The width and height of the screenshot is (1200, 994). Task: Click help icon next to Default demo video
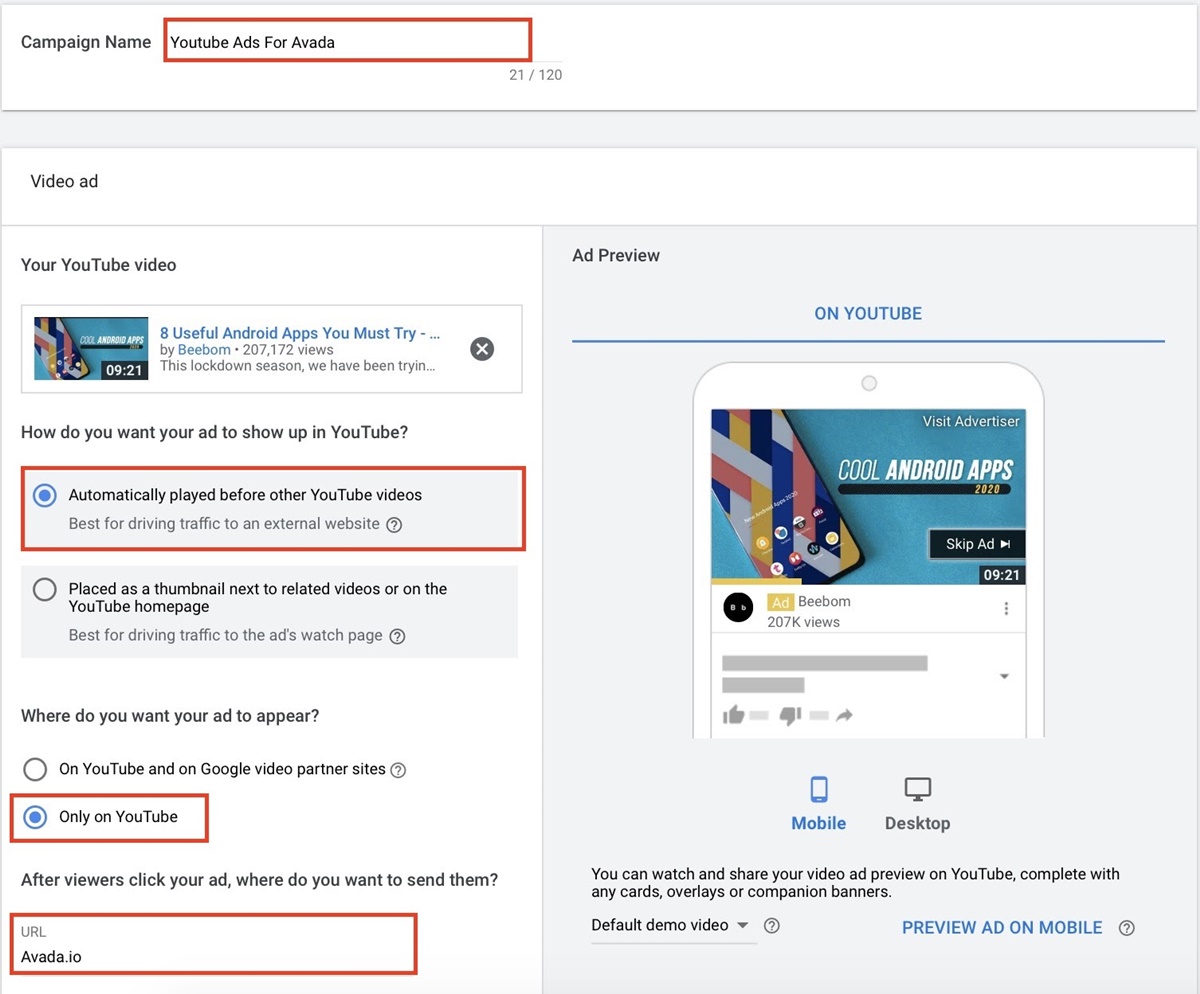pos(771,926)
